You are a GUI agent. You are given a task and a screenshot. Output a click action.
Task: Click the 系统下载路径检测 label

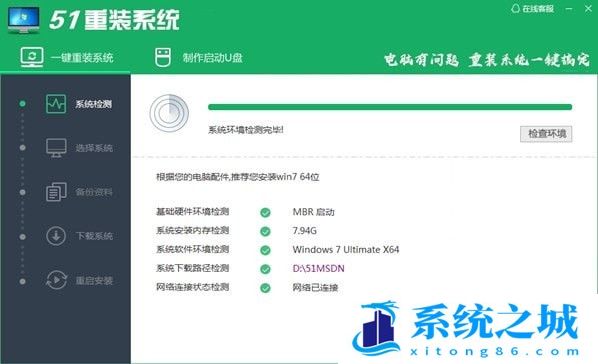coord(193,268)
